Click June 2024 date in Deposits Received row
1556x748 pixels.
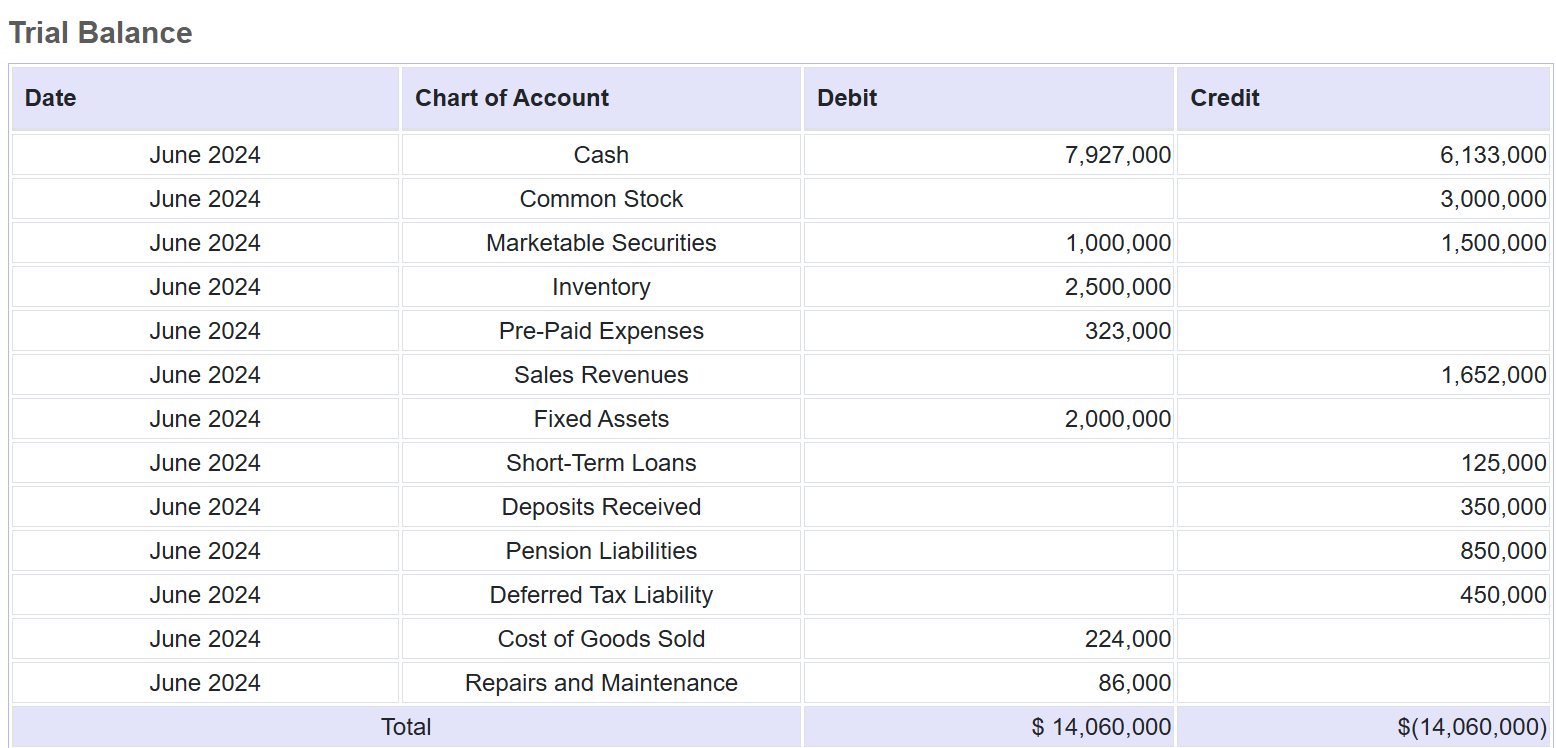[x=205, y=507]
